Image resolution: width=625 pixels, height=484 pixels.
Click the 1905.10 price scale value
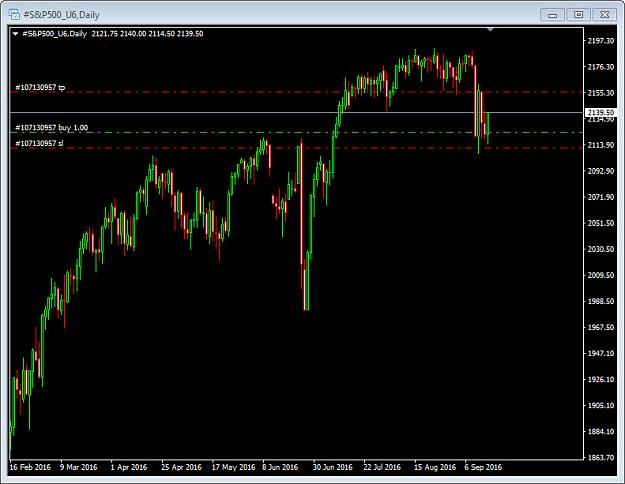(601, 405)
